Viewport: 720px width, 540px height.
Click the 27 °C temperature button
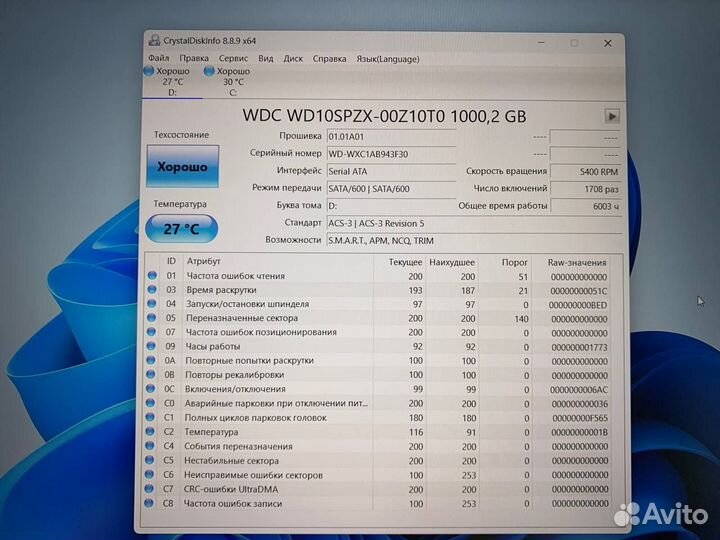pos(181,228)
